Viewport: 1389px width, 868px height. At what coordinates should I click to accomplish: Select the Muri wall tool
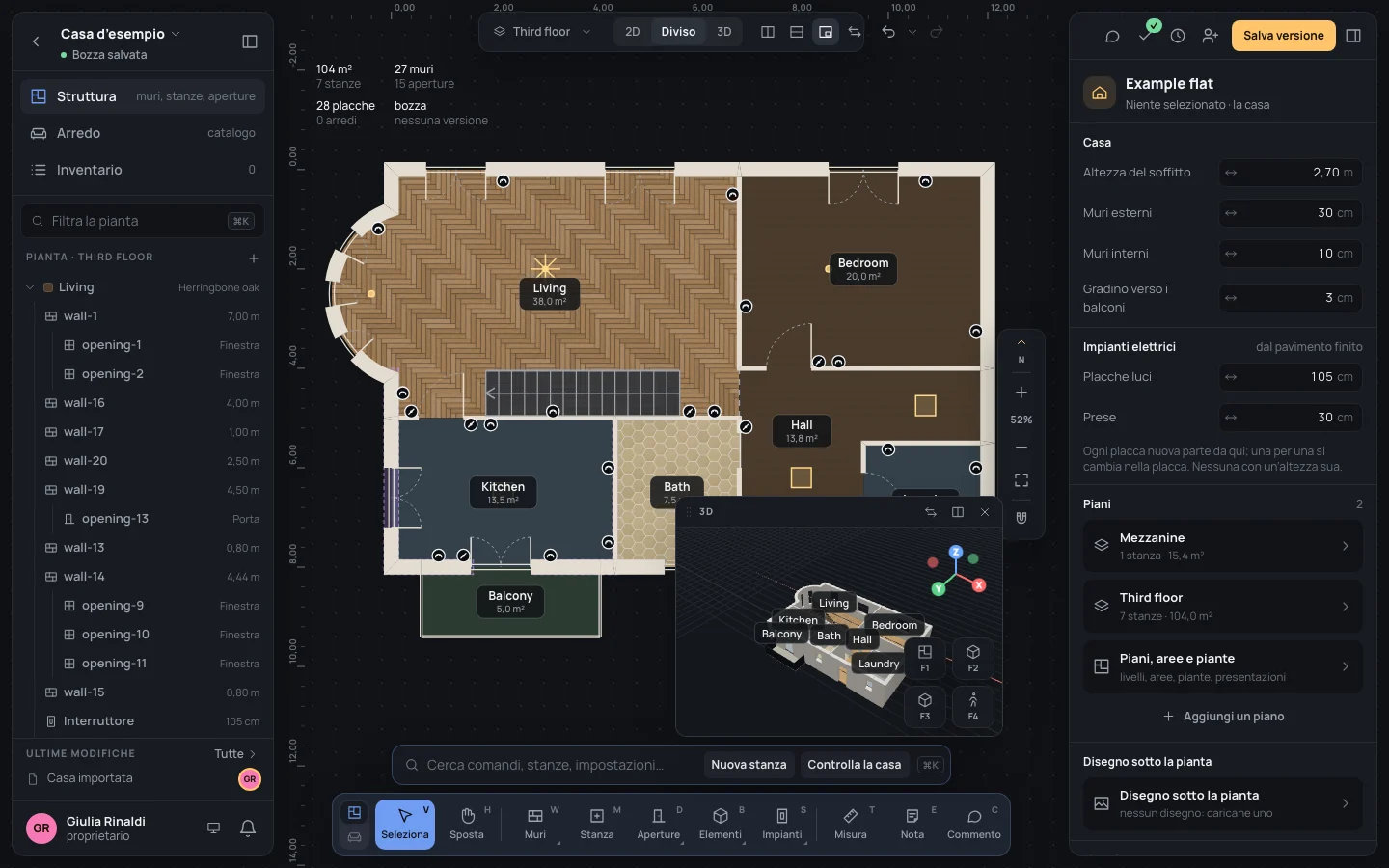(535, 825)
